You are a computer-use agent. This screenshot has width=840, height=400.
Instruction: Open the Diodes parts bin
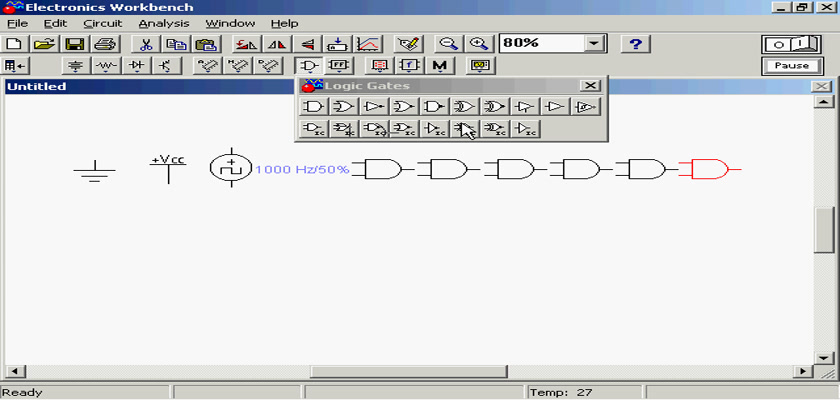coord(136,66)
